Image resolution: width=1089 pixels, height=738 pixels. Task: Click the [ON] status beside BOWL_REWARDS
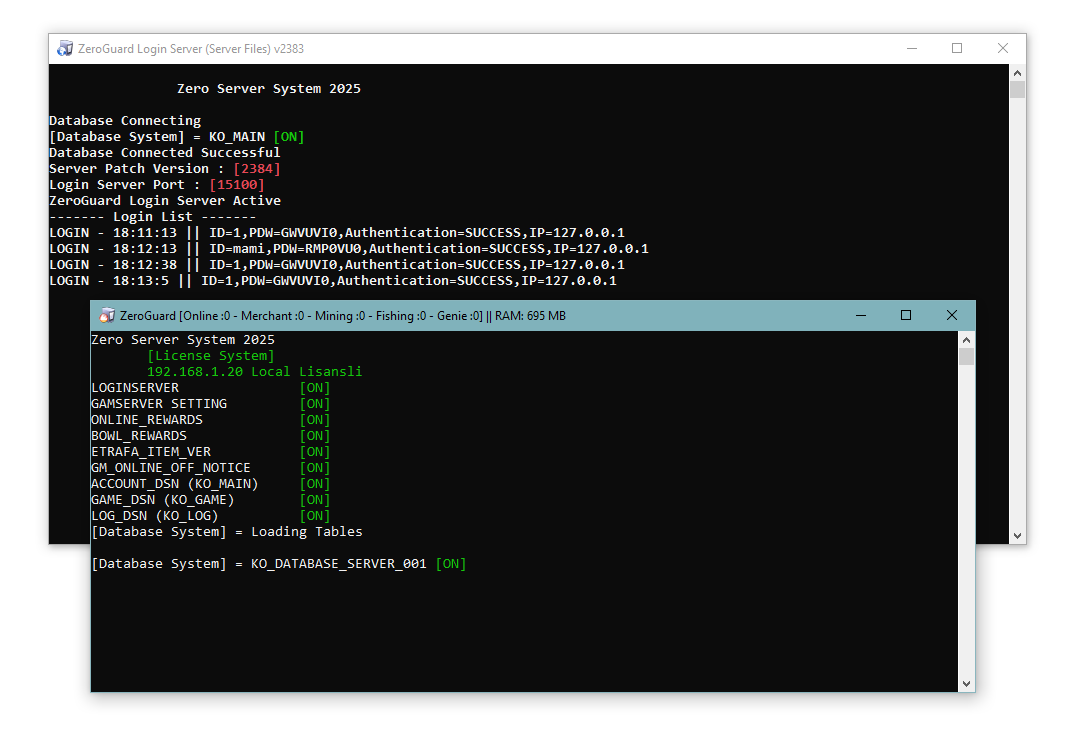click(x=314, y=436)
